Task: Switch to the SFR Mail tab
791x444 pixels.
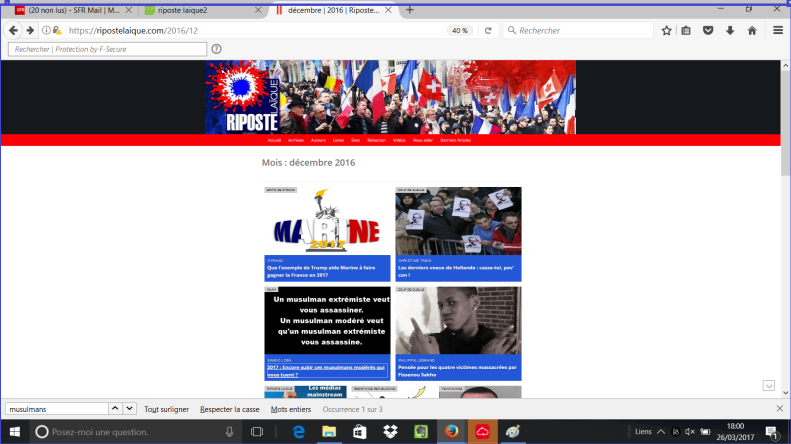Action: tap(71, 10)
